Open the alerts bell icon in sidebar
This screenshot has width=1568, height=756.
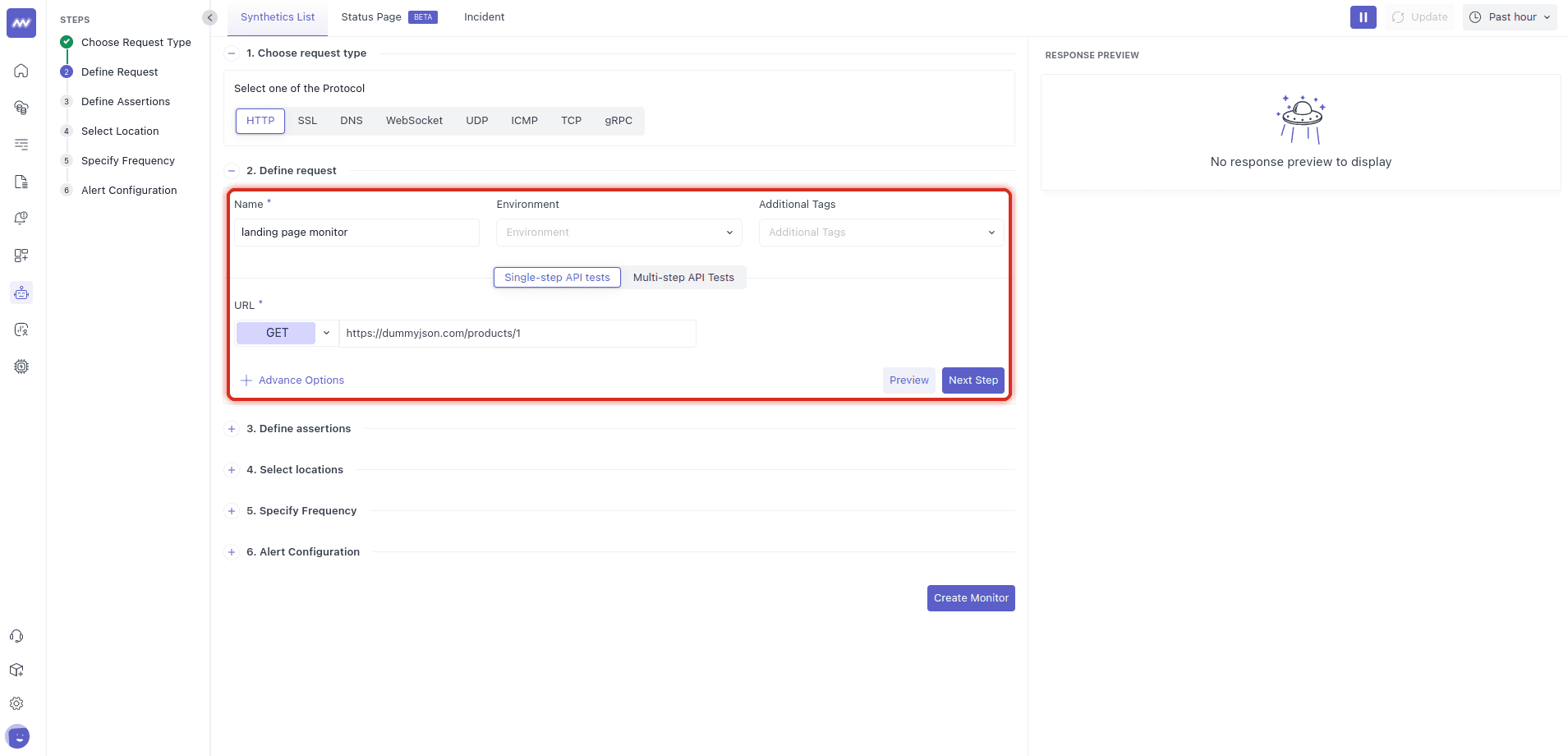tap(21, 219)
